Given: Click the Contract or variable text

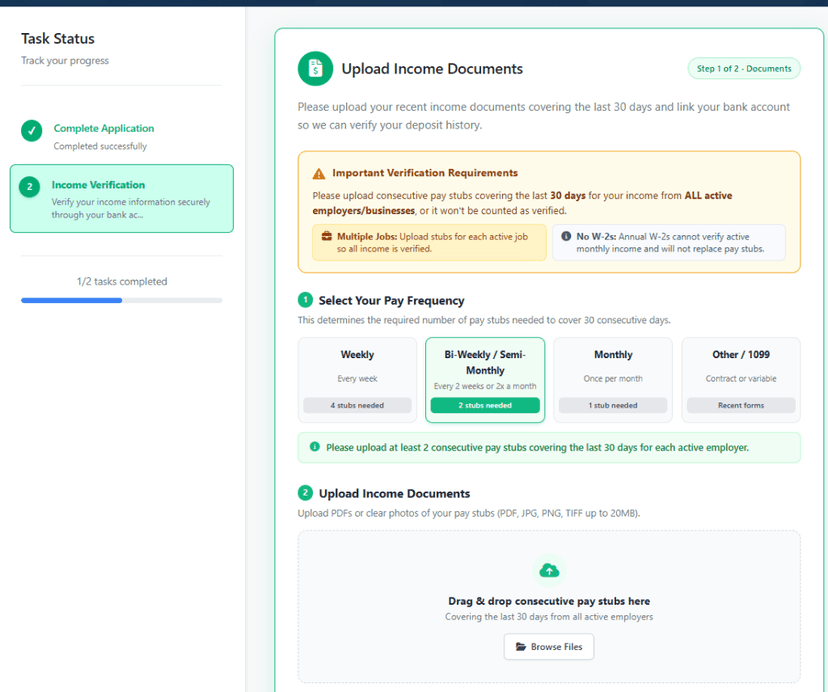Looking at the screenshot, I should pos(741,379).
